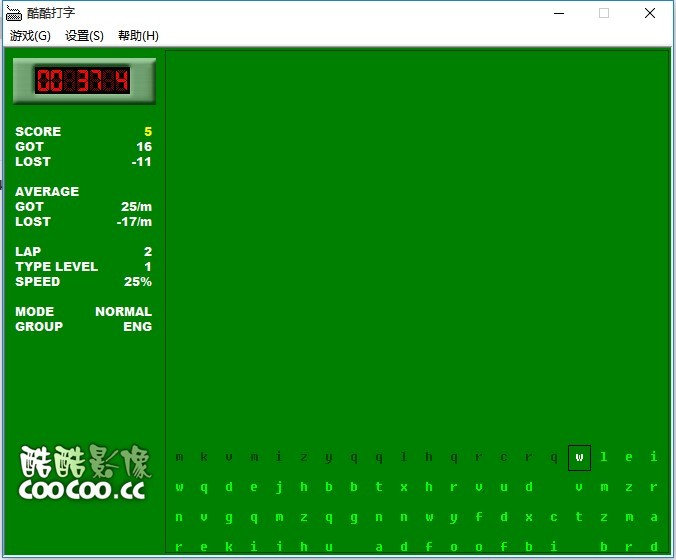The image size is (676, 560).
Task: Click the MODE value NORMAL
Action: (x=123, y=312)
